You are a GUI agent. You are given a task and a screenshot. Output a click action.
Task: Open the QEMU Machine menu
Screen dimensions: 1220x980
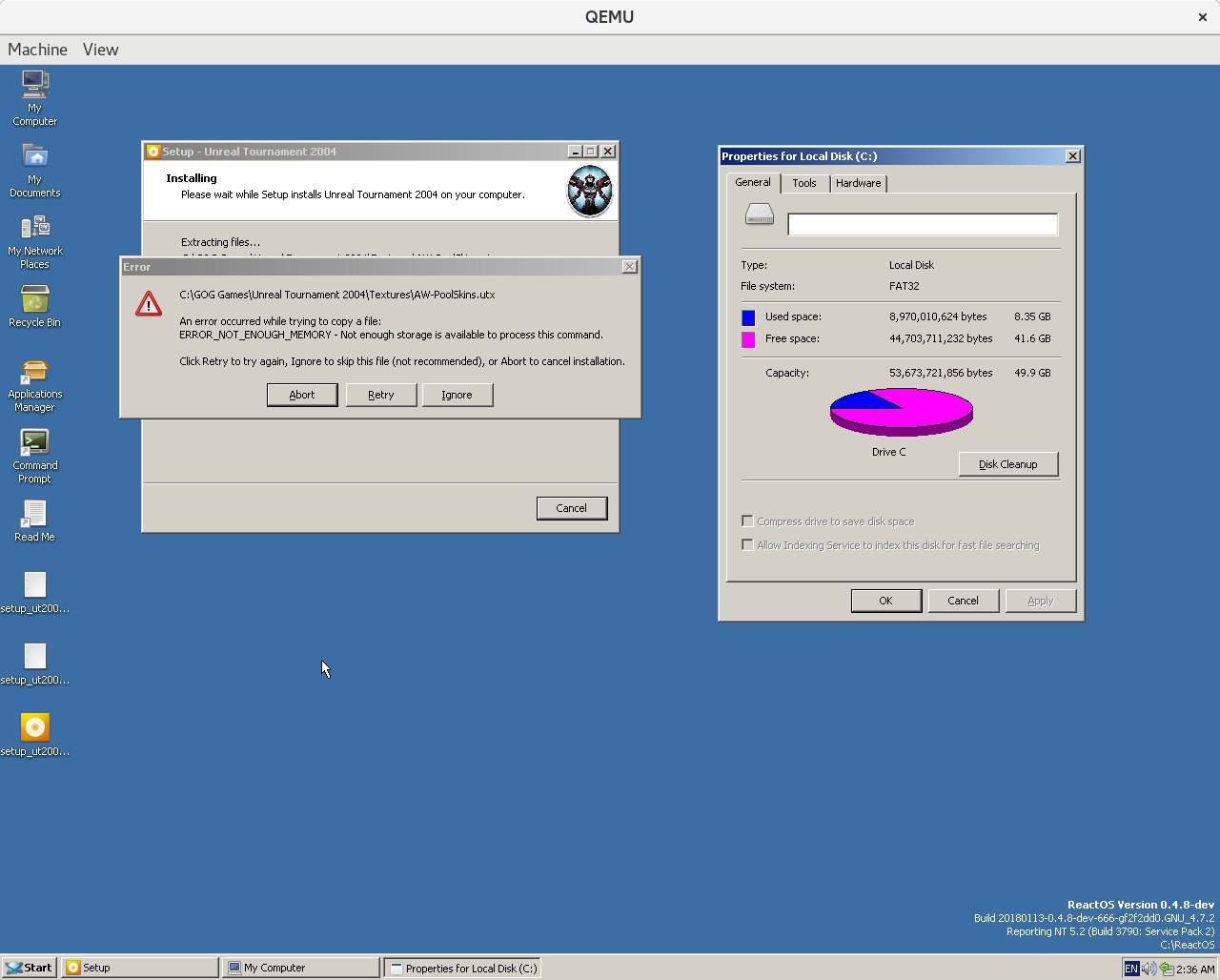click(x=37, y=50)
